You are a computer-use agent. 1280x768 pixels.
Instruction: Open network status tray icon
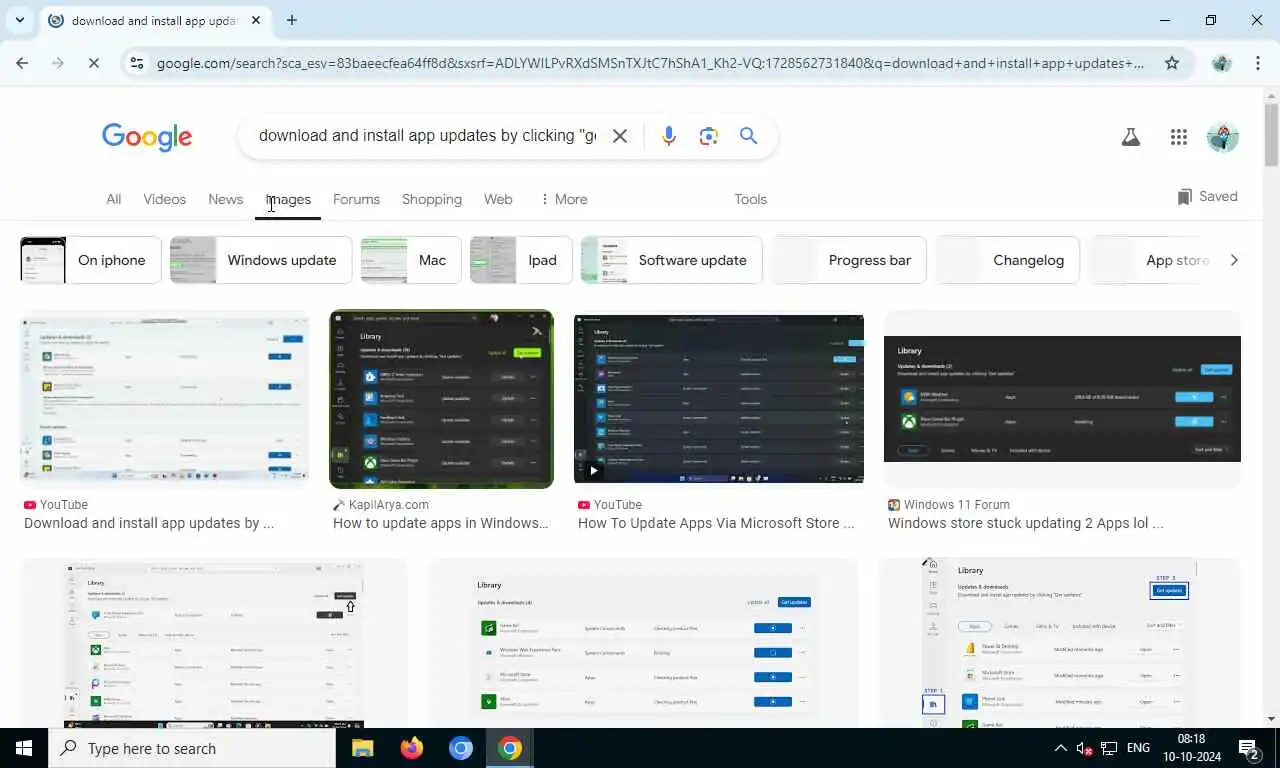[x=1109, y=748]
